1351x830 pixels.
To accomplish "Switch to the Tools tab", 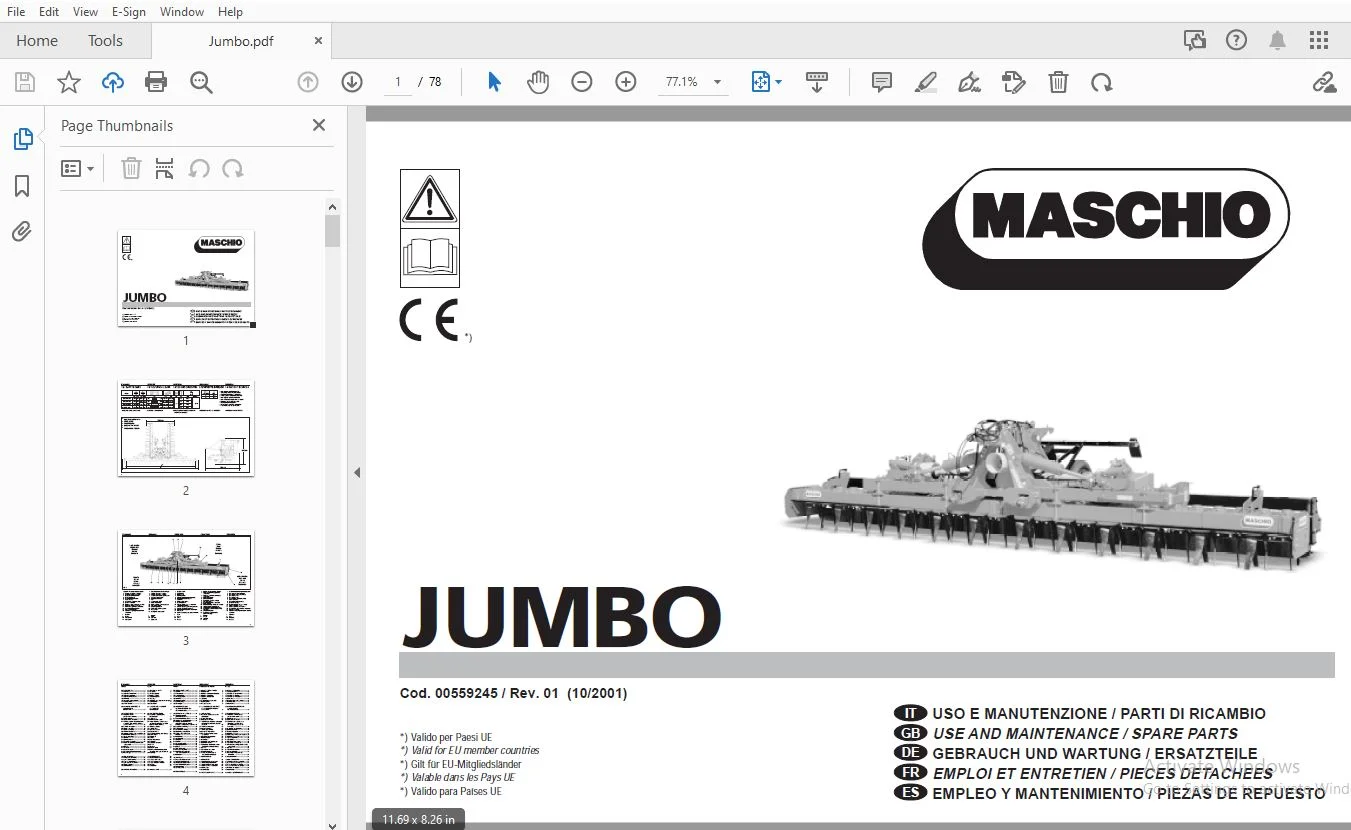I will coord(105,41).
